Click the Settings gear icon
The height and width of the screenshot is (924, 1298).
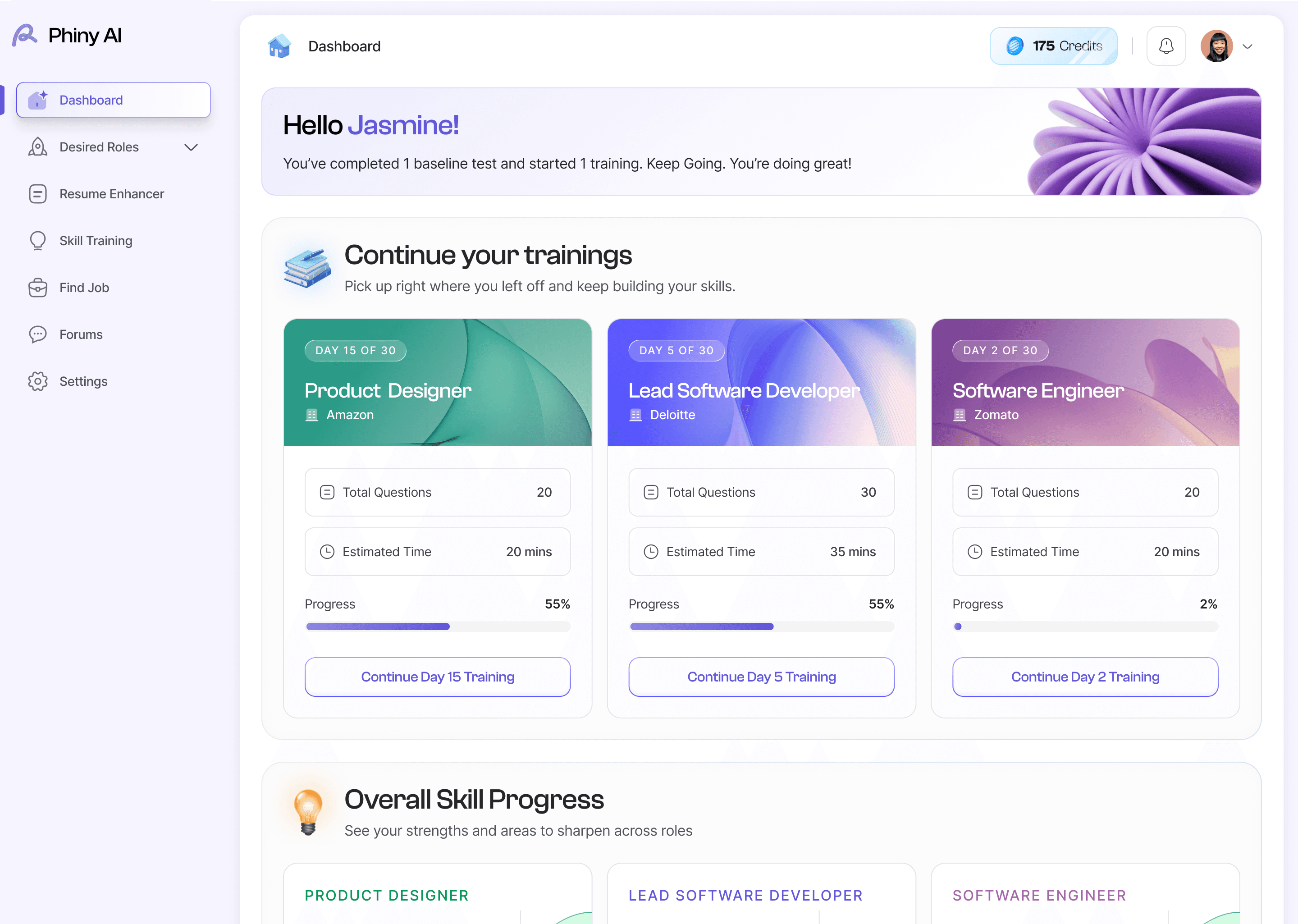click(x=37, y=381)
